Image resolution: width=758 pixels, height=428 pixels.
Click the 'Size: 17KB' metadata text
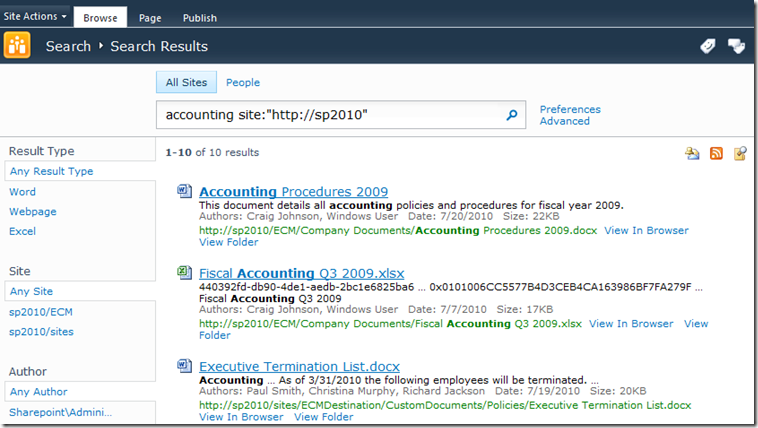[525, 310]
